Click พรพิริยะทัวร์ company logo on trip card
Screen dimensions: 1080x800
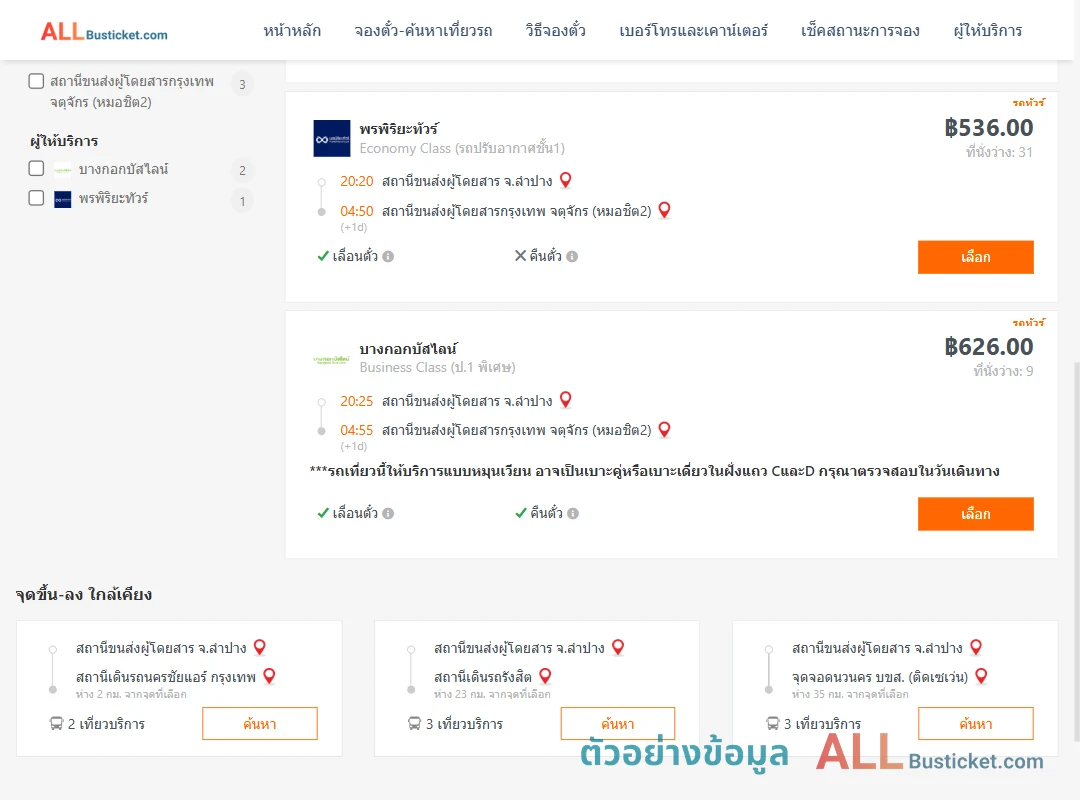(332, 139)
